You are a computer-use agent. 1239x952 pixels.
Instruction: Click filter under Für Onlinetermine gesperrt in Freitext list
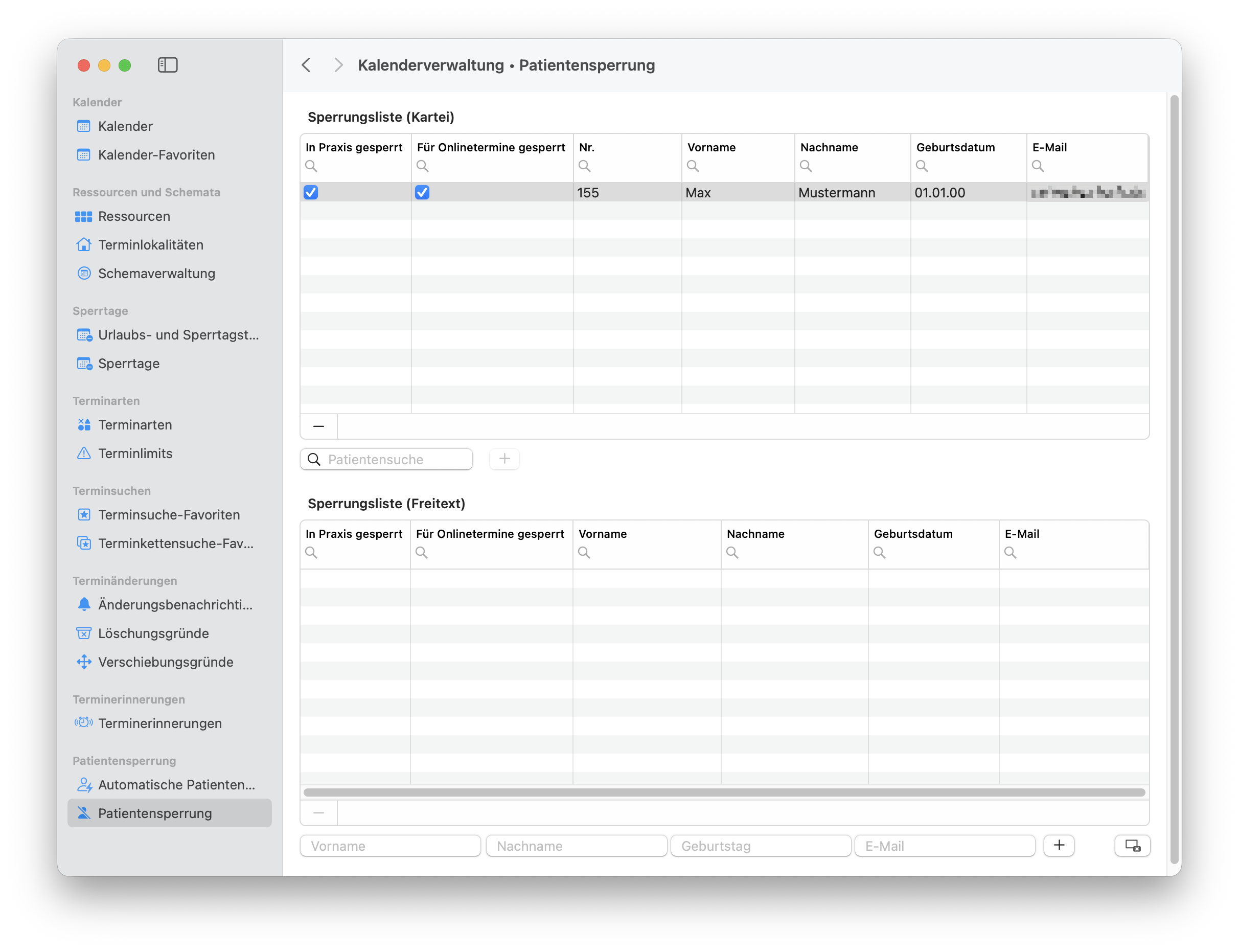tap(491, 553)
